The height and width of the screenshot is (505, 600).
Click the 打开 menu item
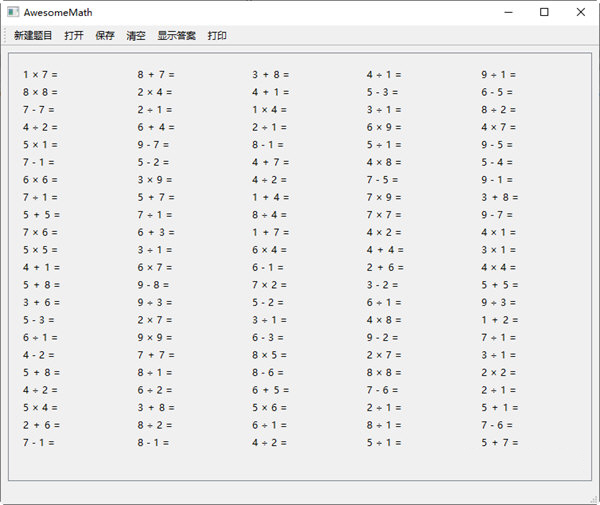(x=74, y=36)
